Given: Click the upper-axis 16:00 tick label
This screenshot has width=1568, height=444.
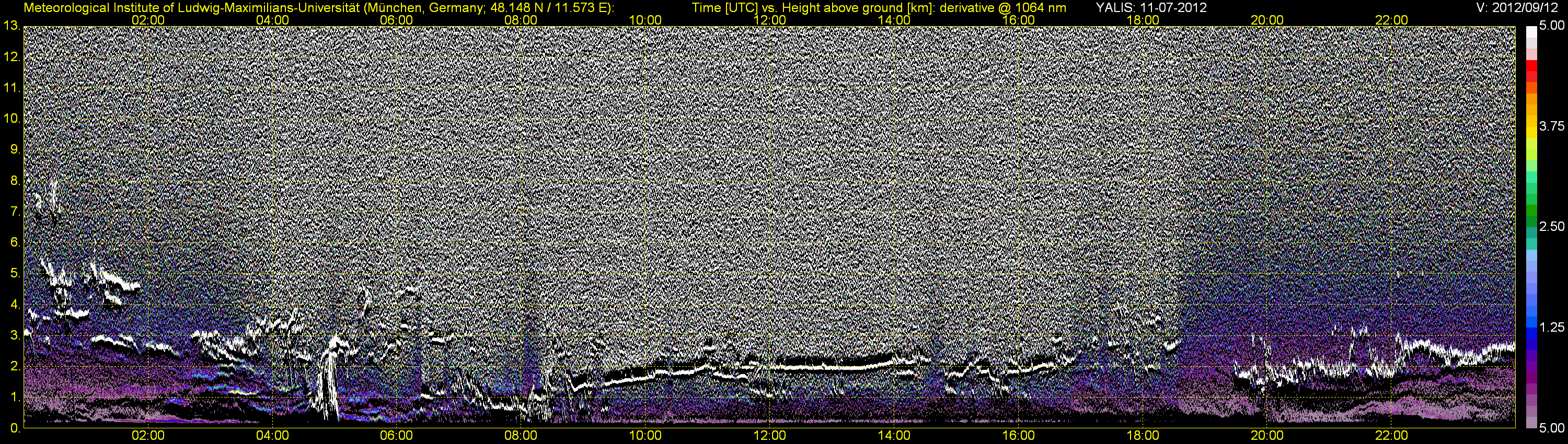Looking at the screenshot, I should pyautogui.click(x=1018, y=20).
